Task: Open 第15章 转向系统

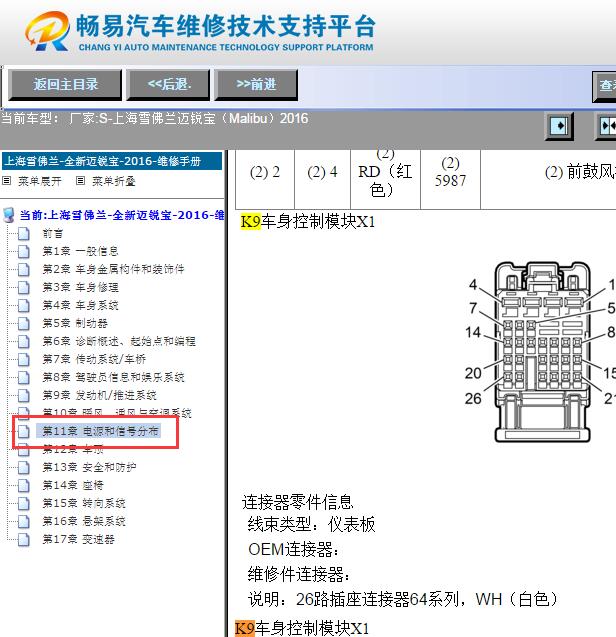Action: point(84,503)
